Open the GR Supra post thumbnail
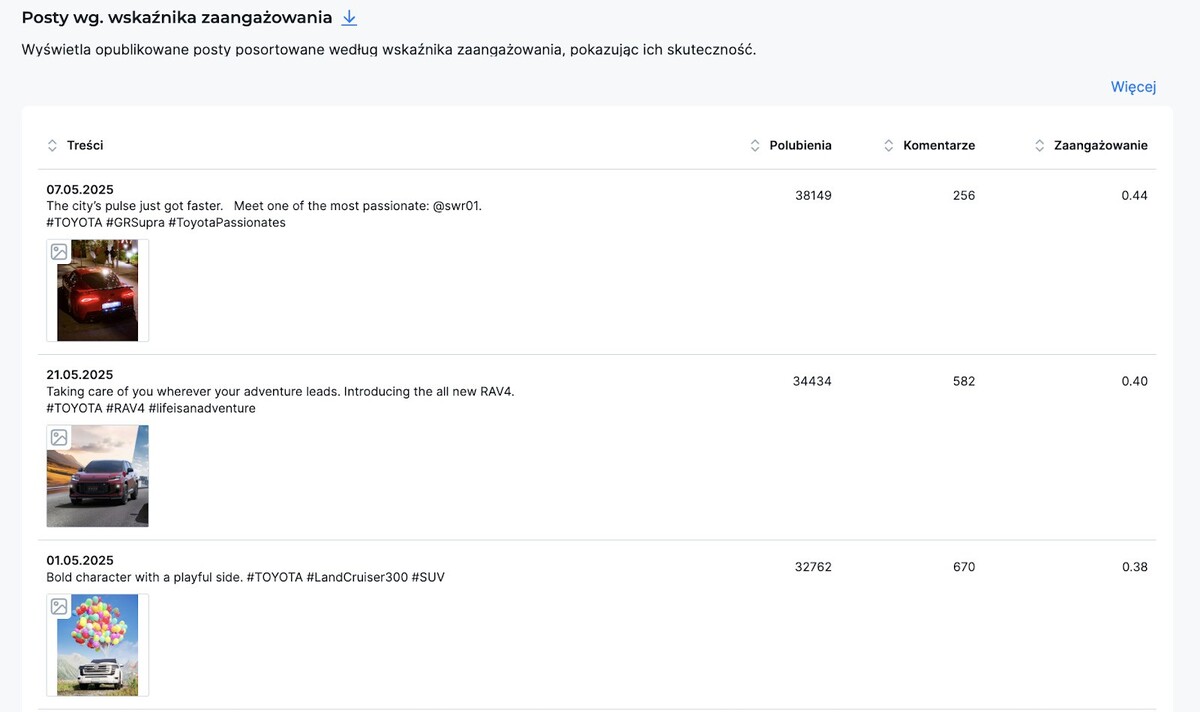Screen dimensions: 1200x712 pos(97,290)
